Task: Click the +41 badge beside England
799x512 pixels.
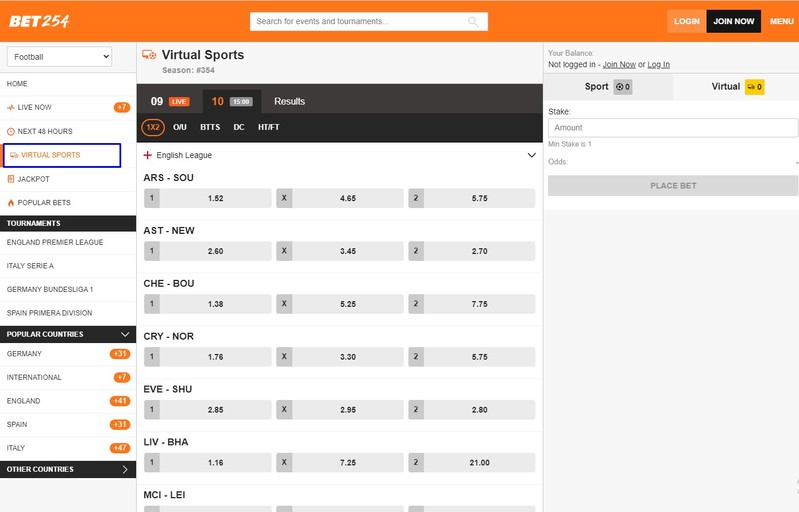Action: pyautogui.click(x=120, y=401)
